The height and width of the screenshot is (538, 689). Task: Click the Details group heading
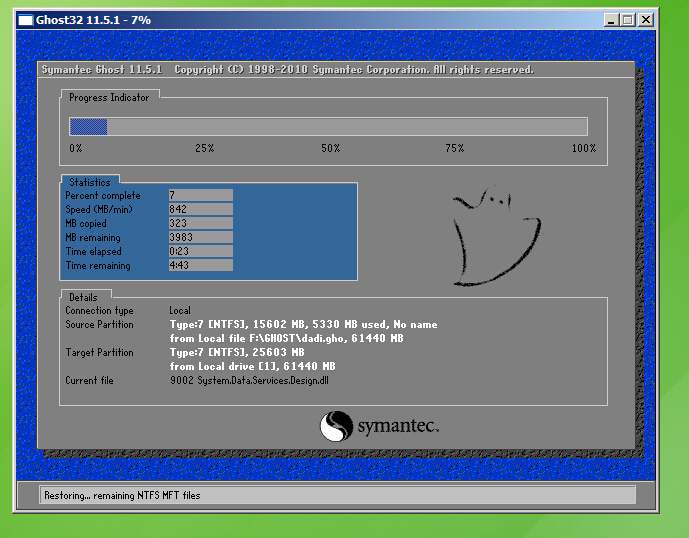83,297
